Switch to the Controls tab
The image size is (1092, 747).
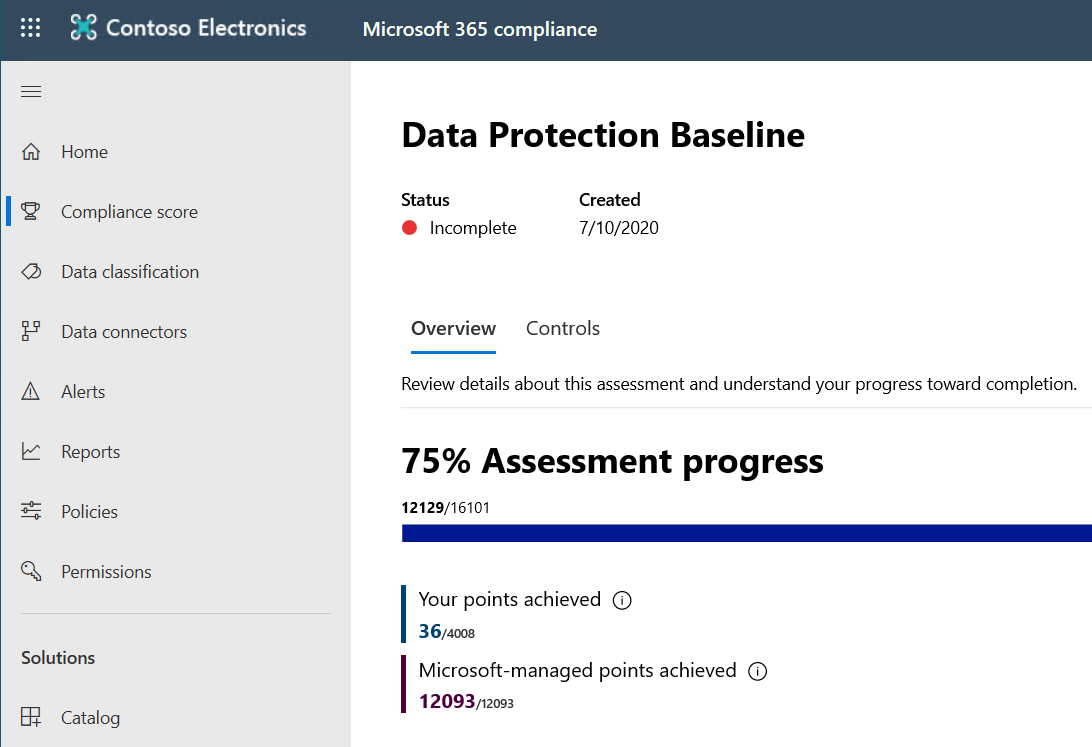tap(563, 329)
